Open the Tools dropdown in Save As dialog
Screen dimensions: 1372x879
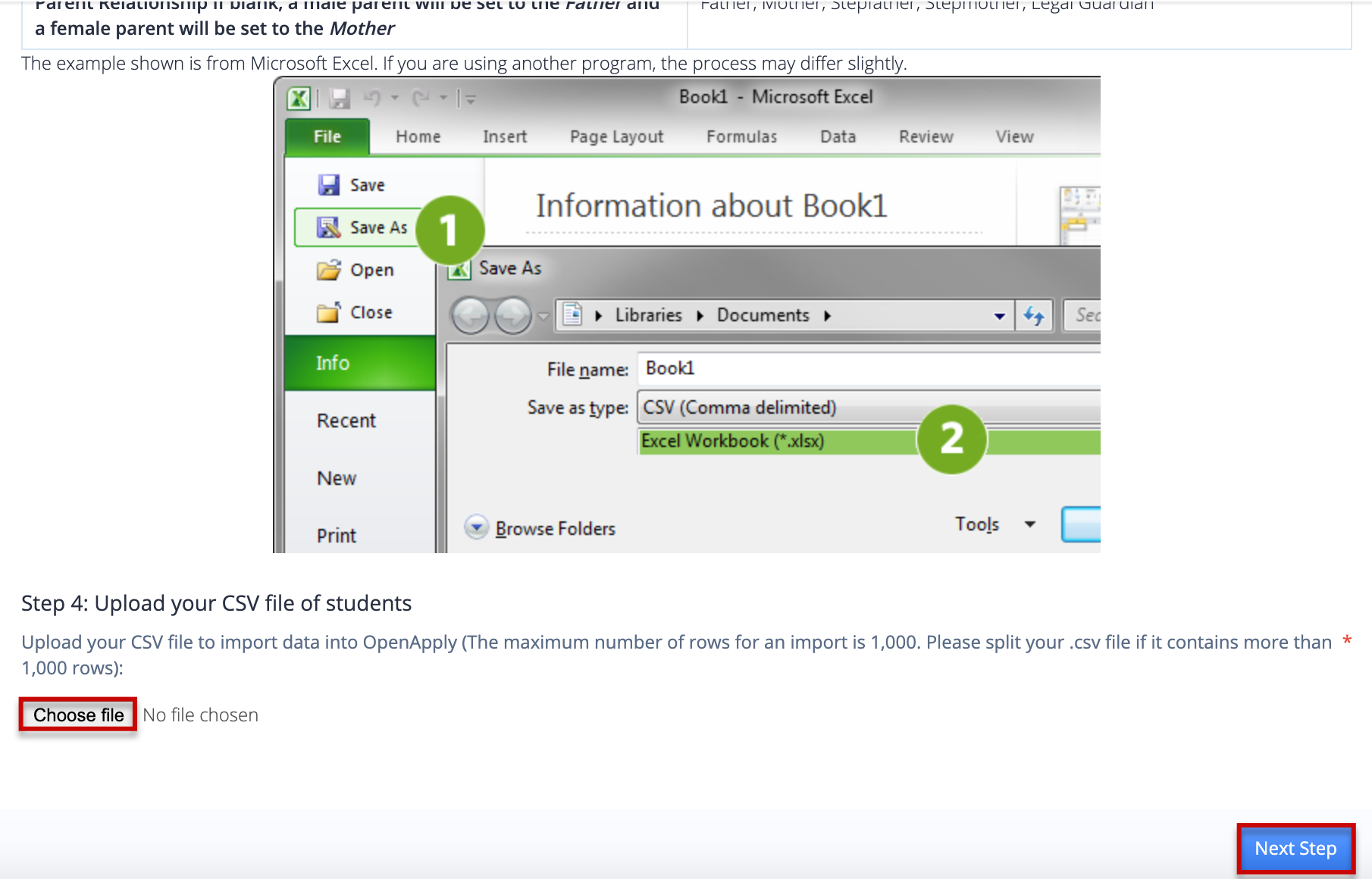pos(995,524)
